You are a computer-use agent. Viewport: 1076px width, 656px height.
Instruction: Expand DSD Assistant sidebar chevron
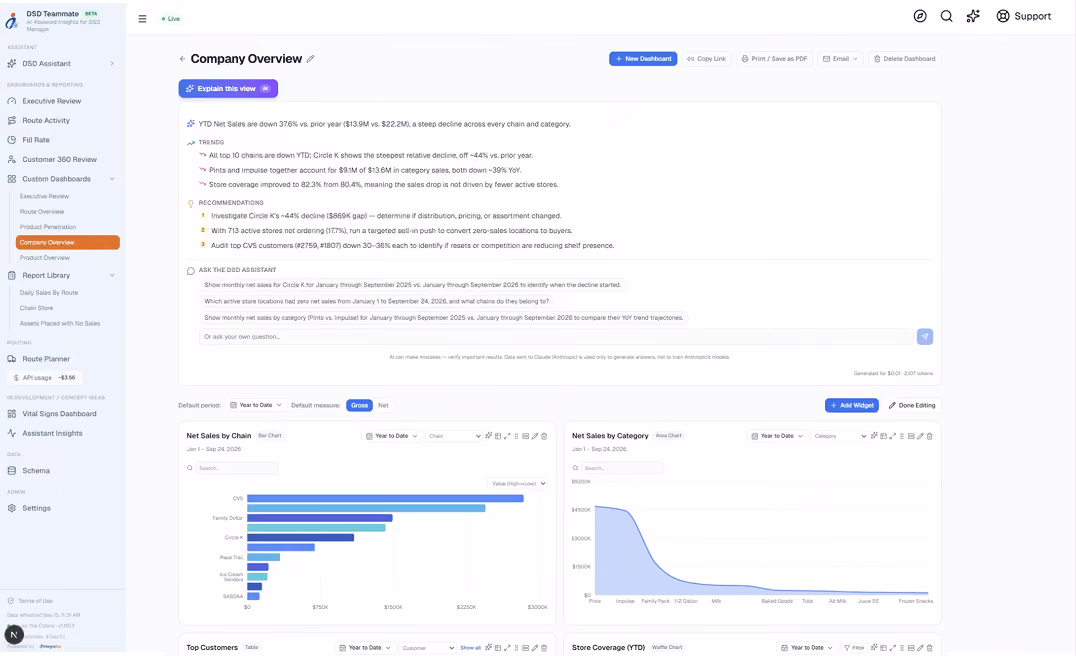tap(112, 64)
